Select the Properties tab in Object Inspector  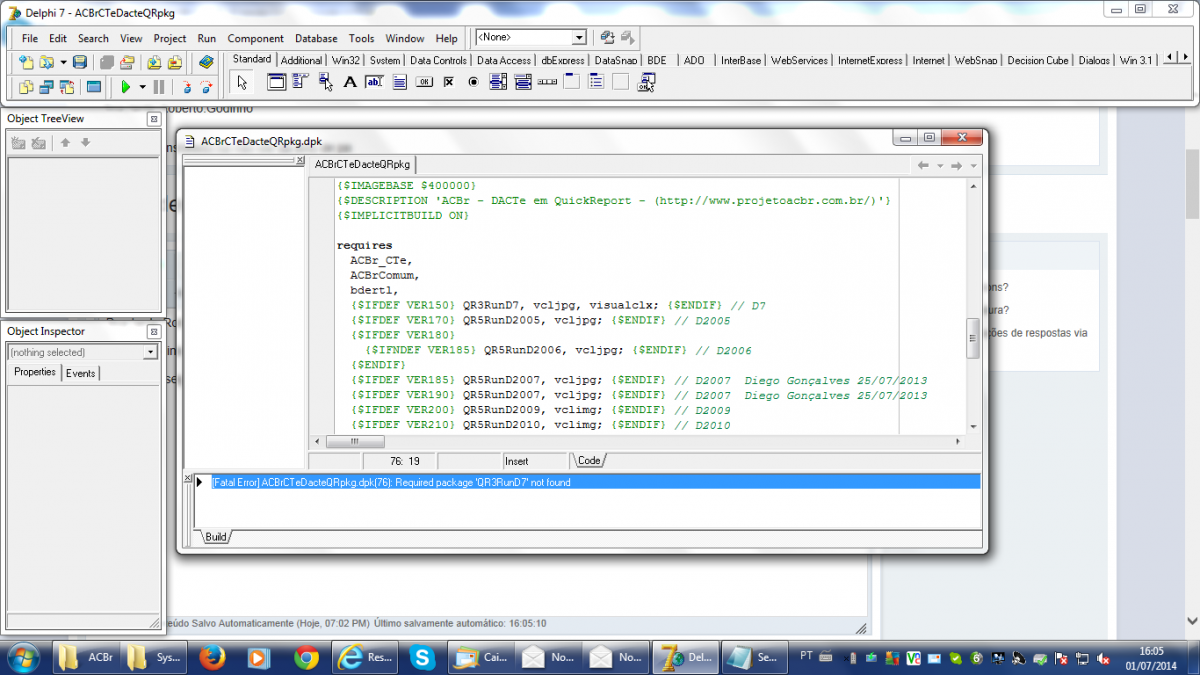pos(35,371)
